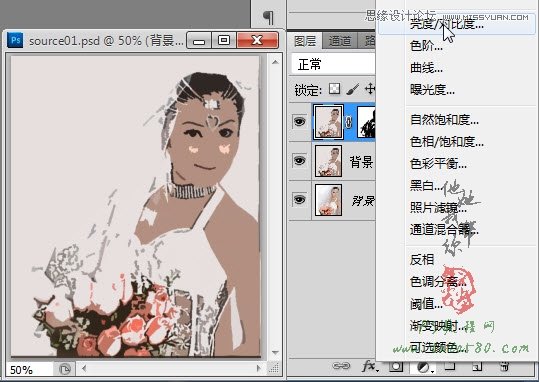Choose 反相 from the adjustment menu

pos(422,260)
